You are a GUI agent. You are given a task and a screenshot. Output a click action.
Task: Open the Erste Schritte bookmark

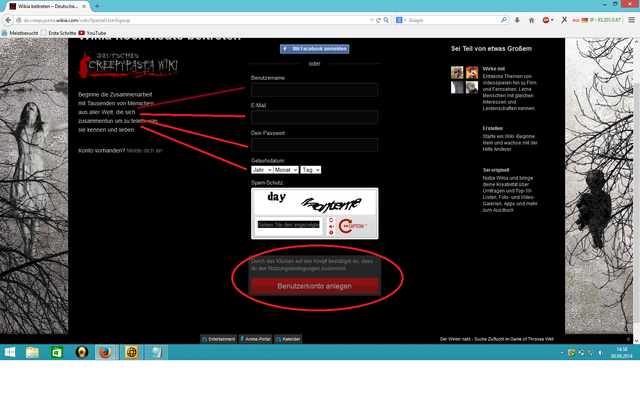pyautogui.click(x=58, y=33)
